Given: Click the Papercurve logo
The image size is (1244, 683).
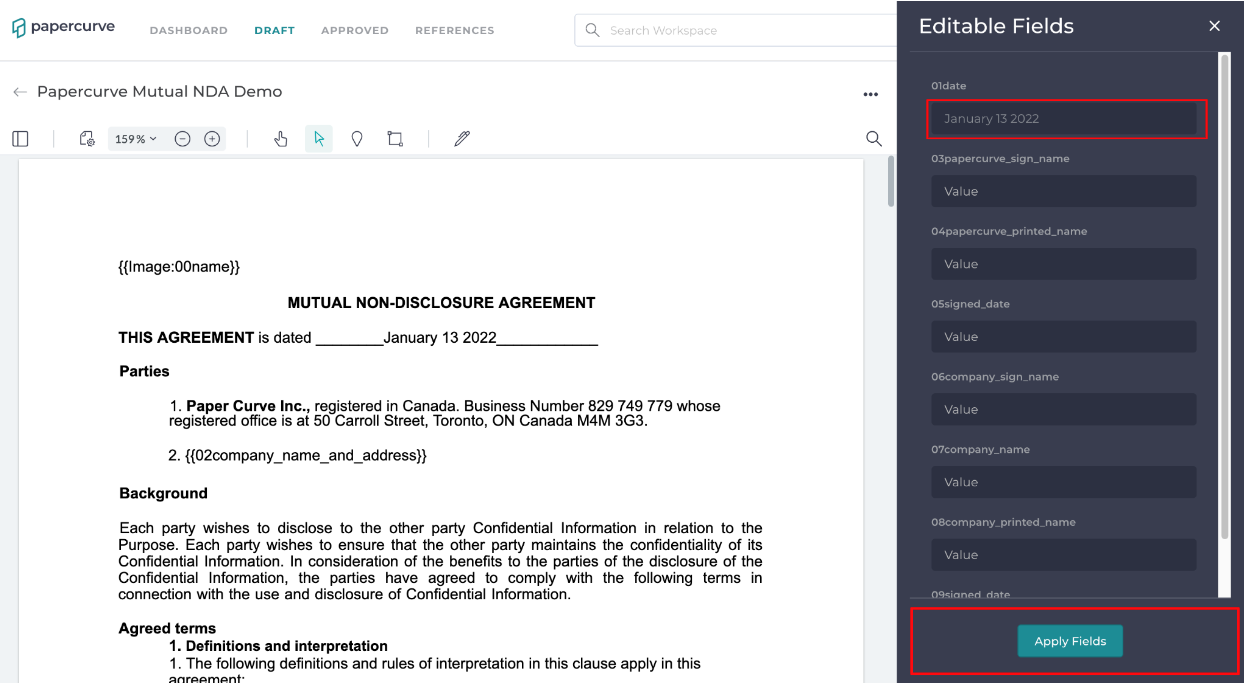Looking at the screenshot, I should tap(63, 27).
